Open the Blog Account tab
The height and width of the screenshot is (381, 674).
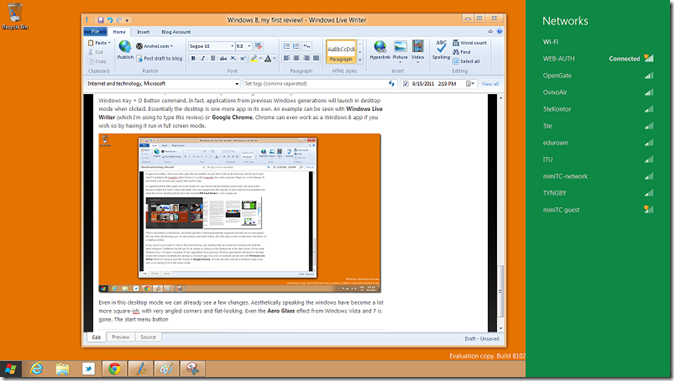176,32
